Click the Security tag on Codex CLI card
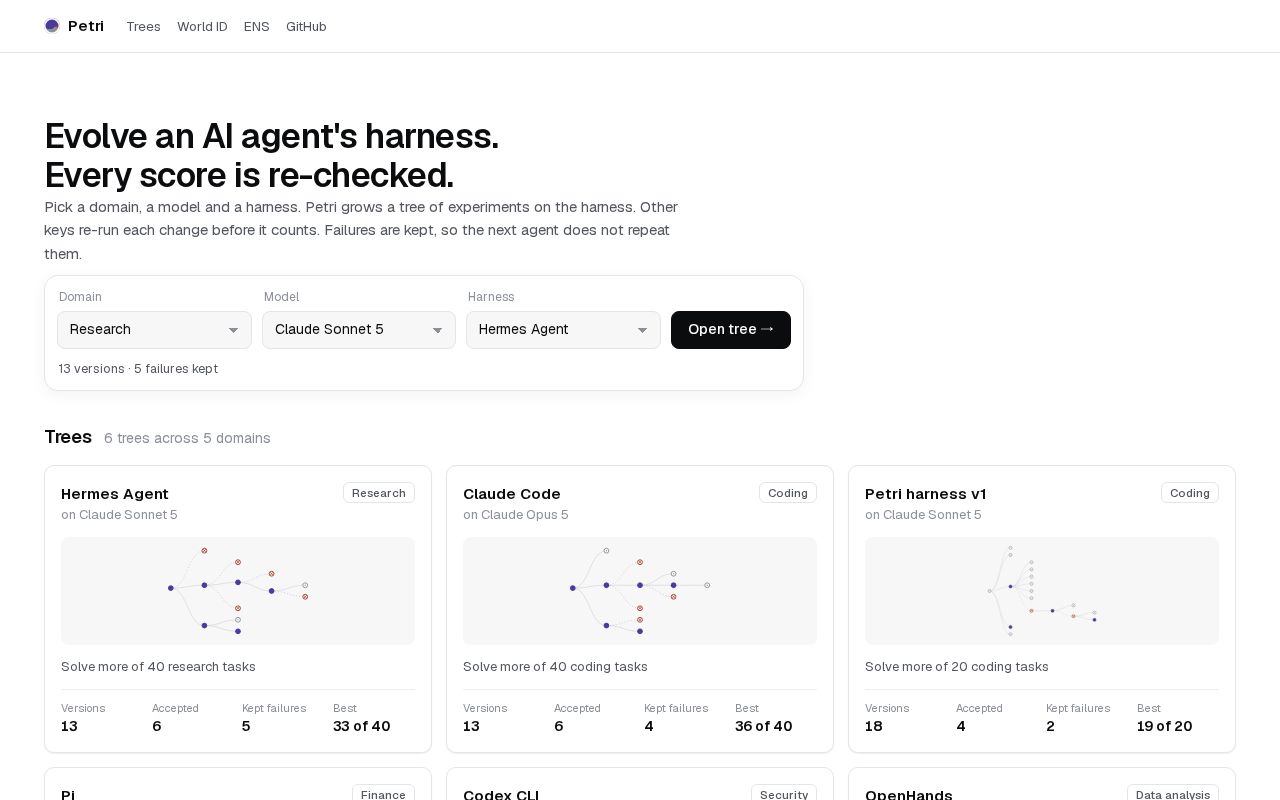This screenshot has height=800, width=1280. [x=784, y=794]
